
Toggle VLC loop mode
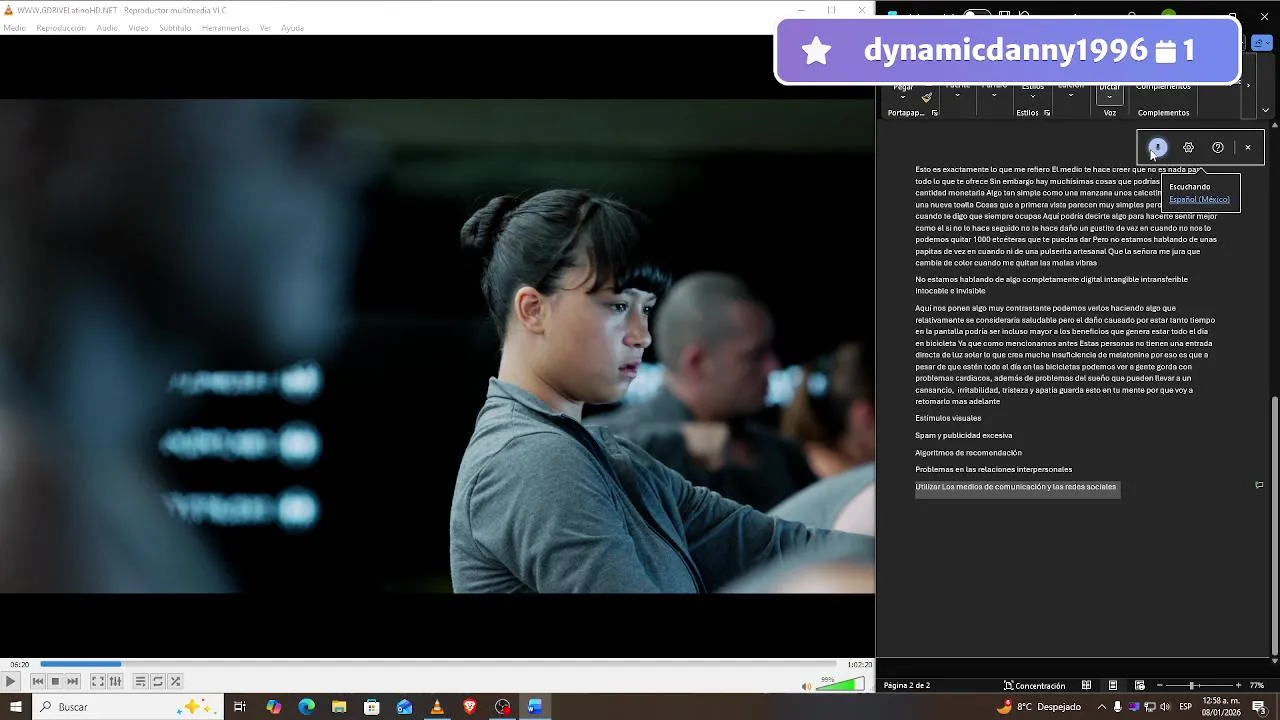(x=157, y=681)
